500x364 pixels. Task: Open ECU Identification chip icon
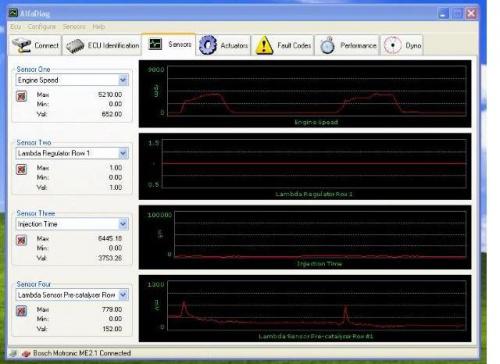point(75,46)
